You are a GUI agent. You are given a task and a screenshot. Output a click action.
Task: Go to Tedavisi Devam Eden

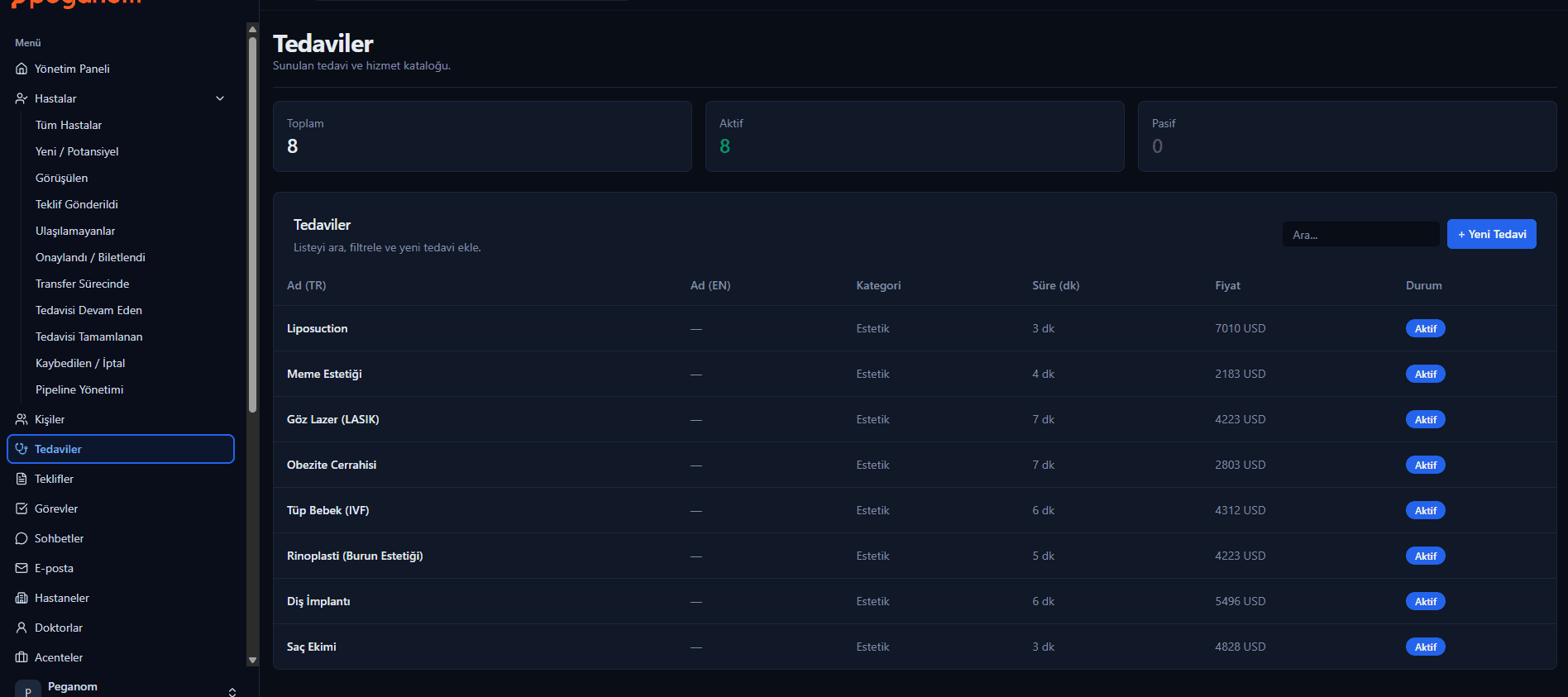coord(88,310)
